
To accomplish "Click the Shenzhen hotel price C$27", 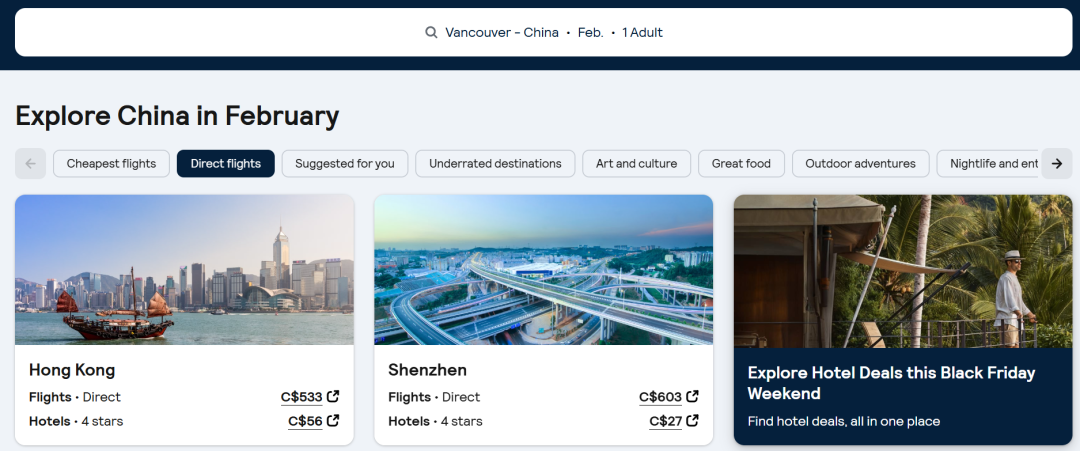I will click(x=665, y=421).
